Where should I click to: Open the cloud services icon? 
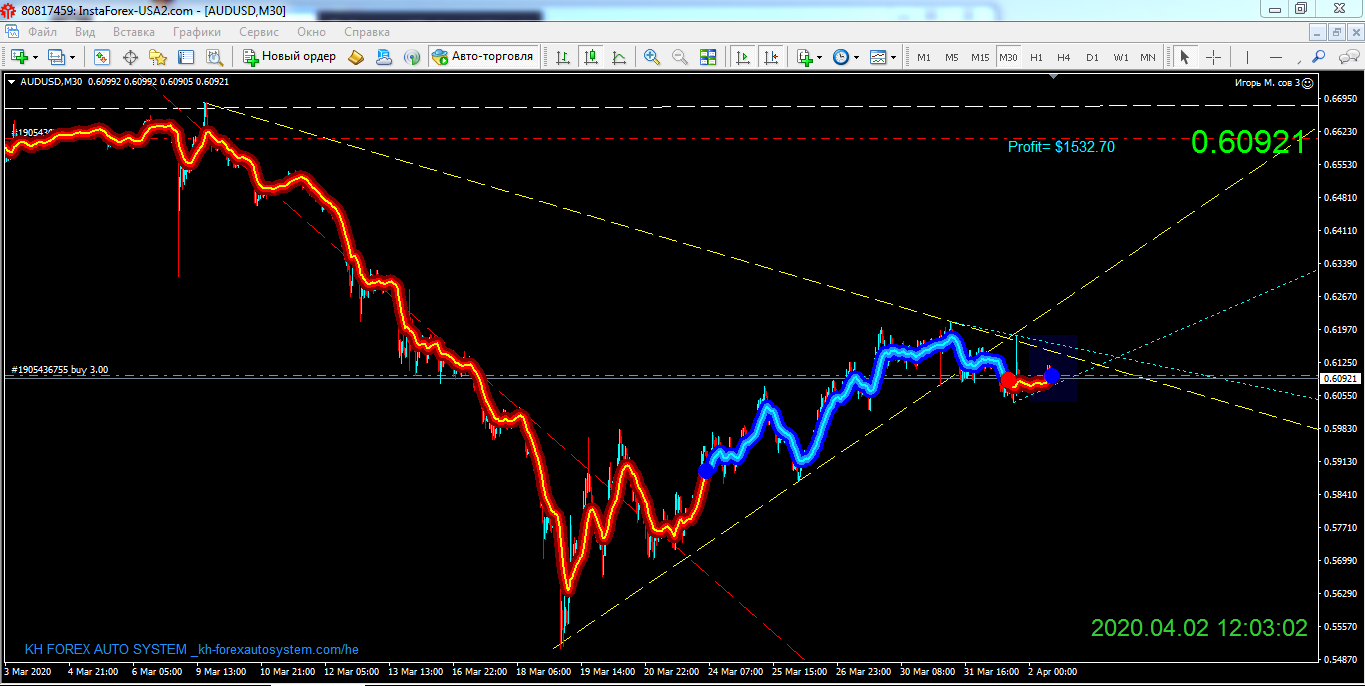point(383,57)
